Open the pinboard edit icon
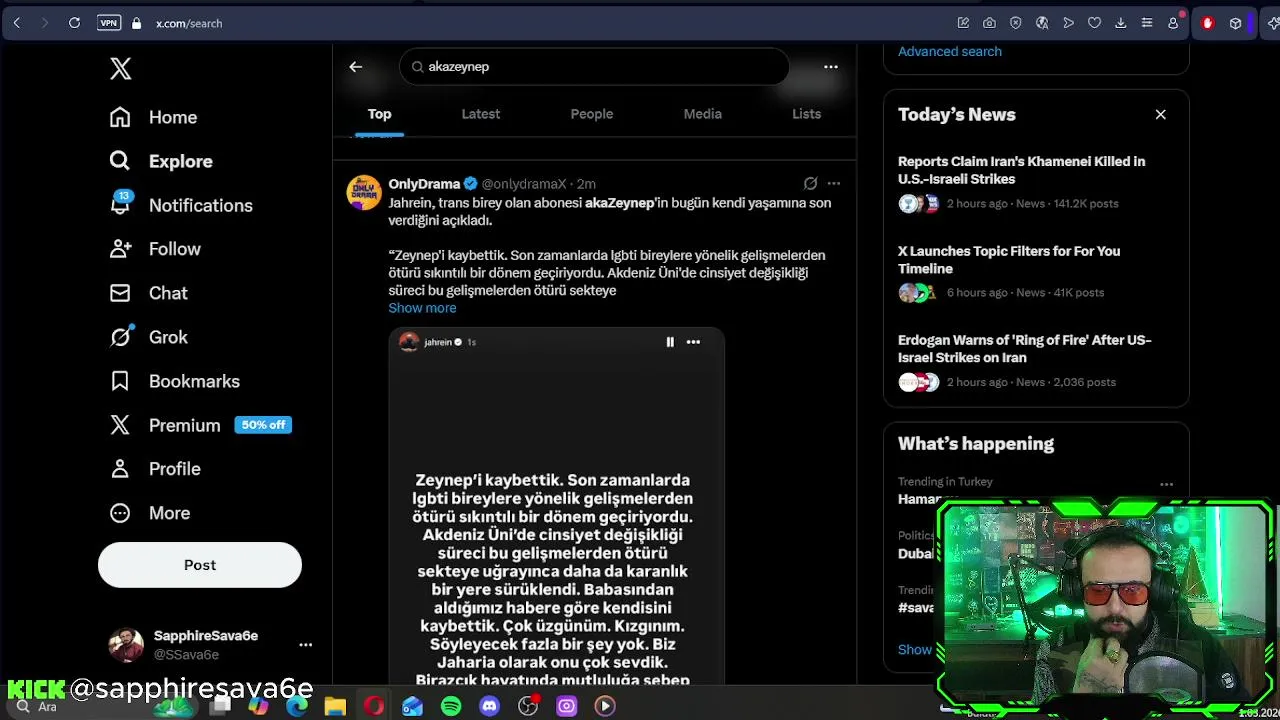Image resolution: width=1280 pixels, height=720 pixels. tap(963, 23)
